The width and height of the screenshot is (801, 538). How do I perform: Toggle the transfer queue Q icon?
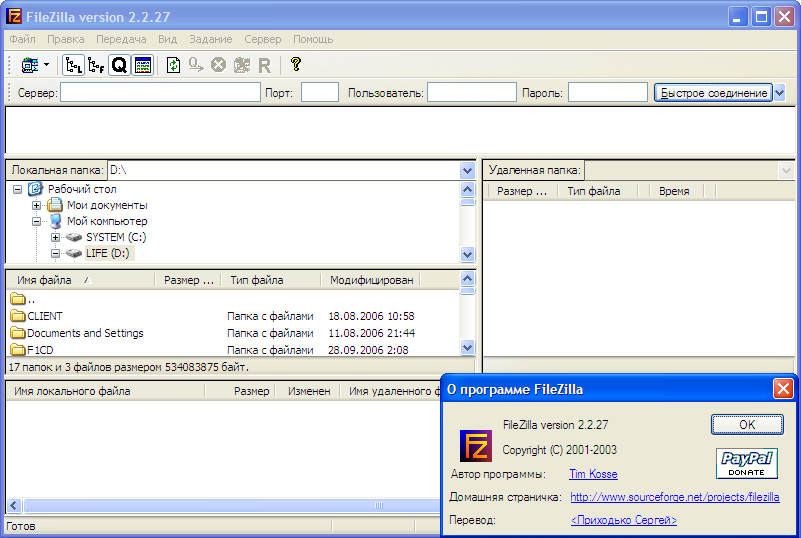[119, 65]
